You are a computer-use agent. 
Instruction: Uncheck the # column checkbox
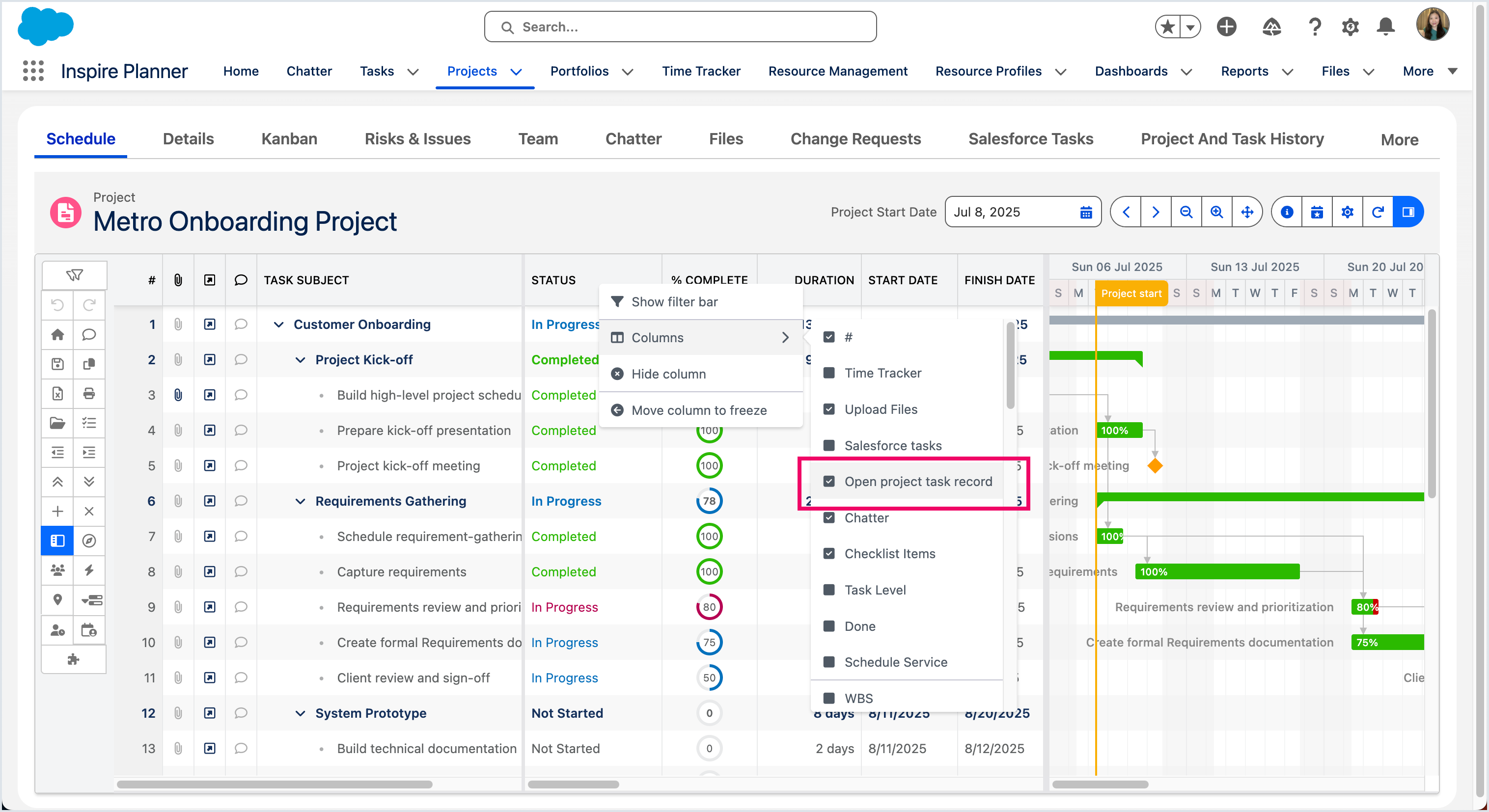[x=829, y=337]
